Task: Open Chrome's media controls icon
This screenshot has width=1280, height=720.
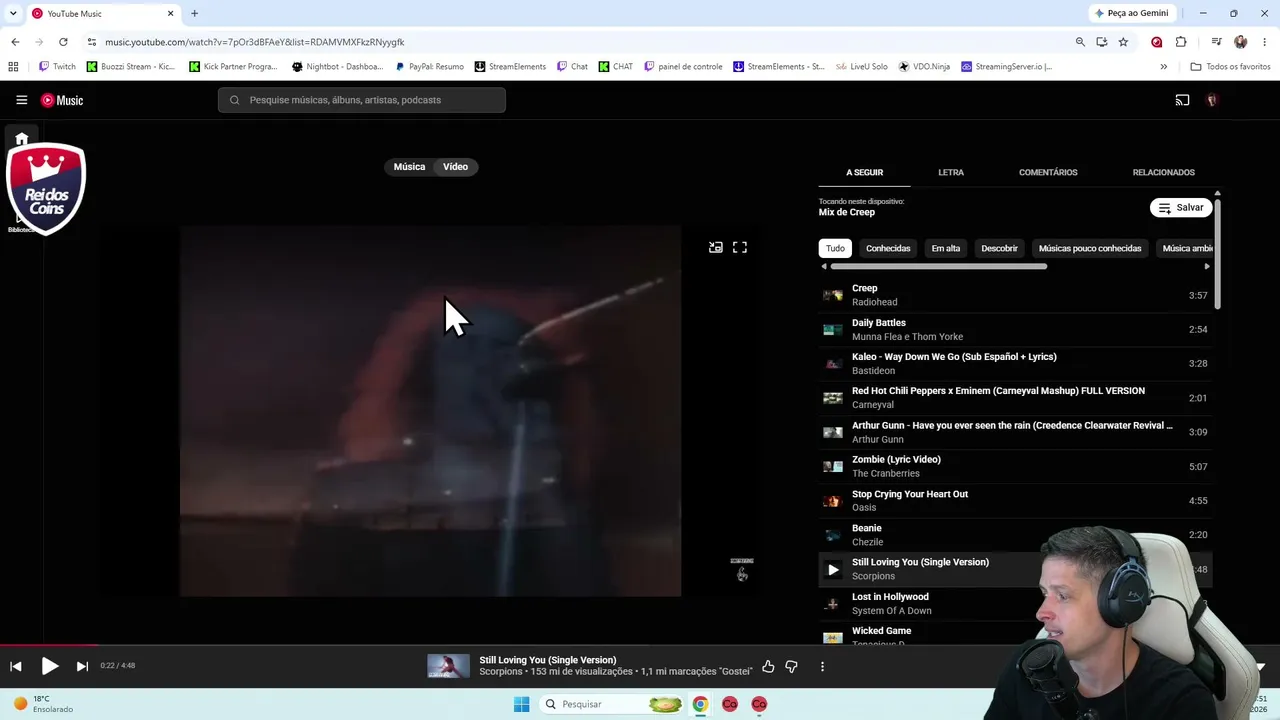Action: (x=1216, y=42)
